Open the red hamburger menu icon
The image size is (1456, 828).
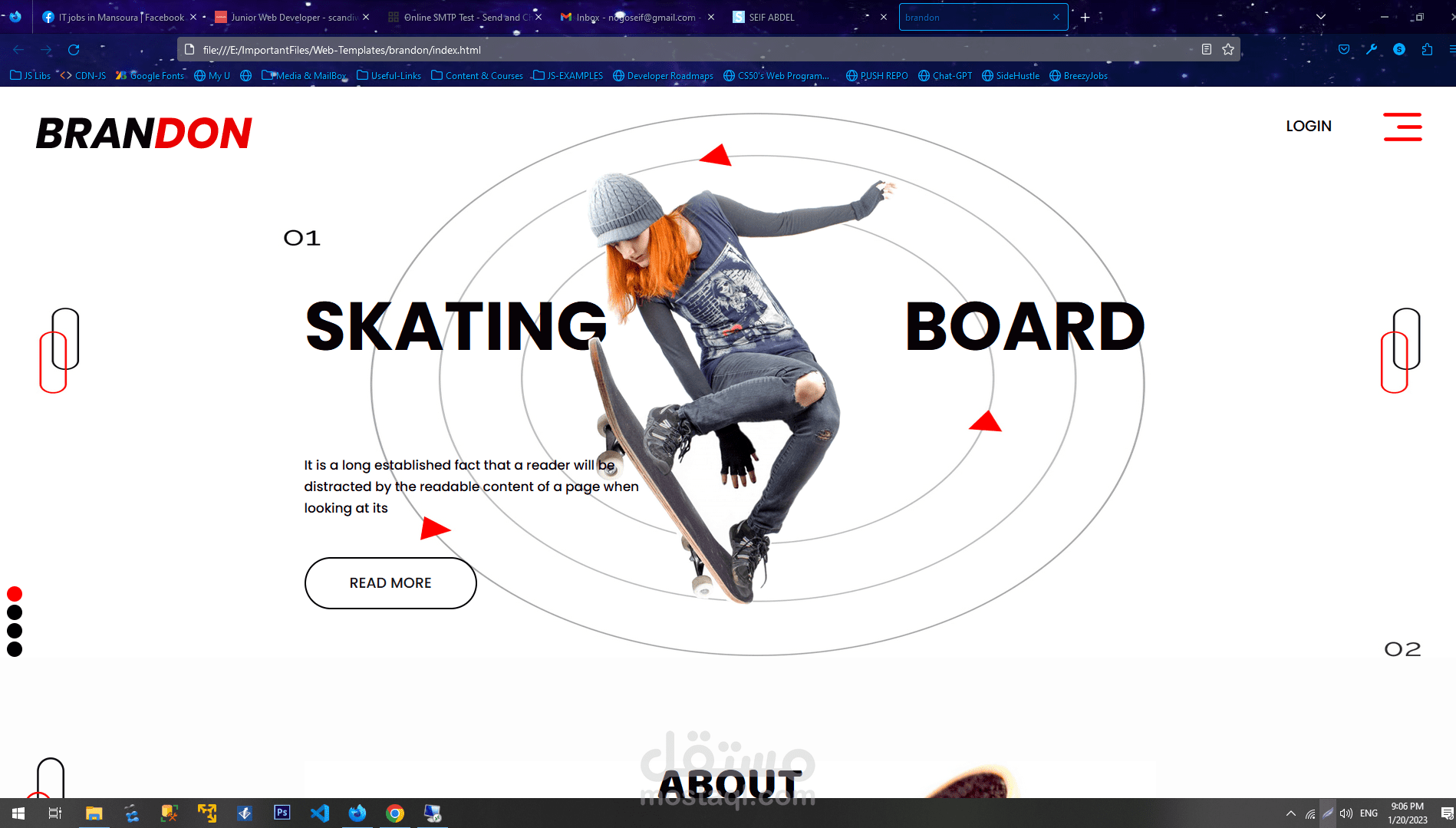click(1402, 127)
